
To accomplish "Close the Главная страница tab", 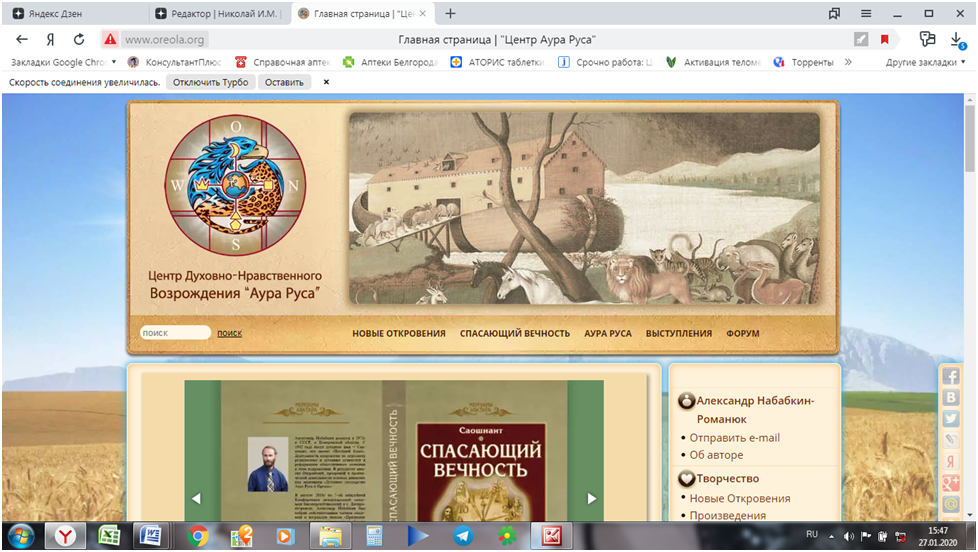I will 423,13.
